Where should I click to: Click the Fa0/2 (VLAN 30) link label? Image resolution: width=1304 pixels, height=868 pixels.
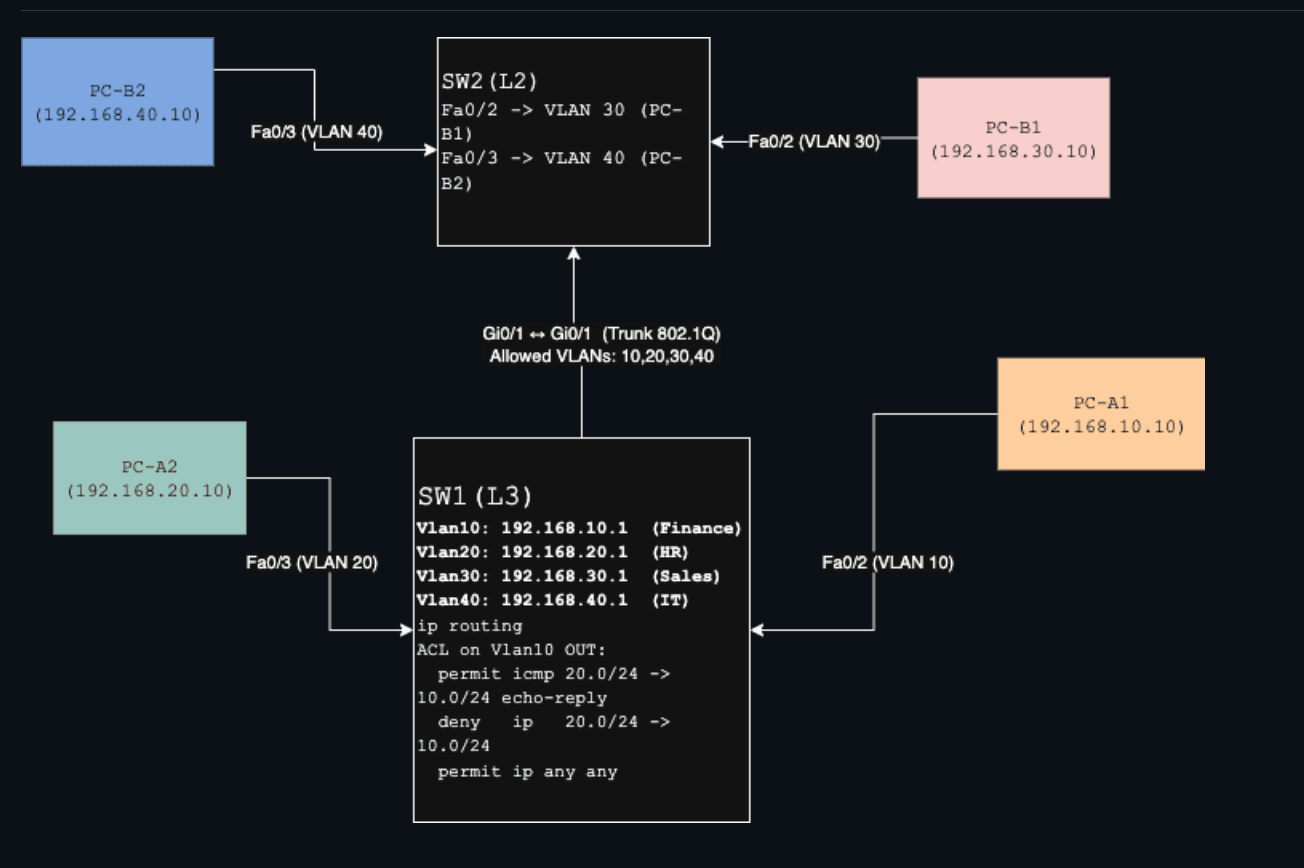click(813, 143)
